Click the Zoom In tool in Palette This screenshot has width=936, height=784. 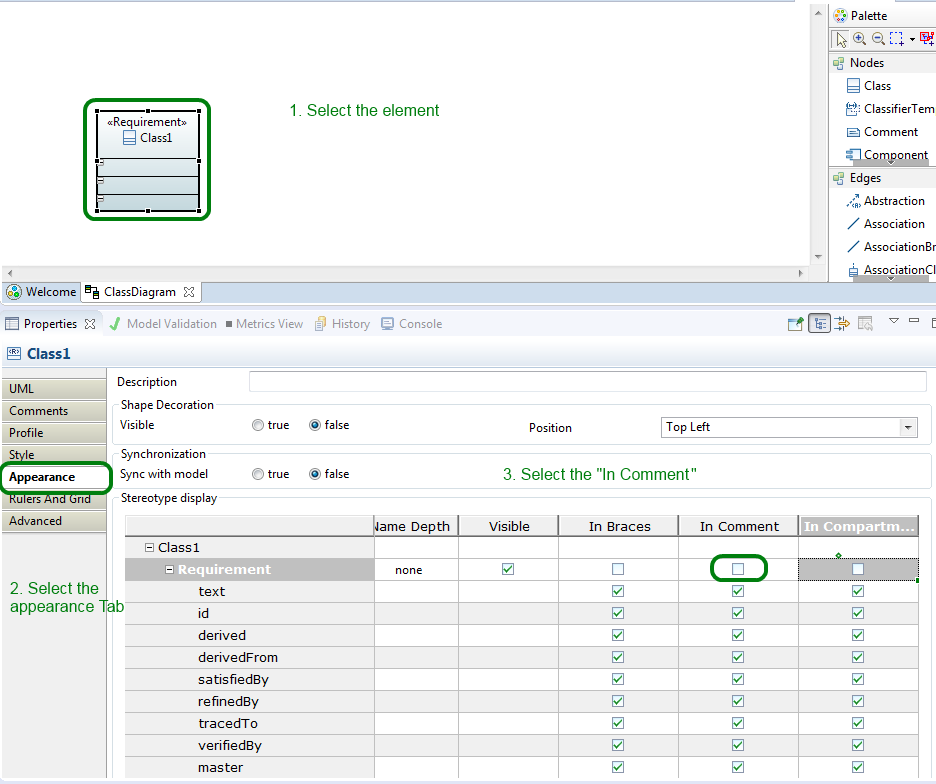[860, 39]
